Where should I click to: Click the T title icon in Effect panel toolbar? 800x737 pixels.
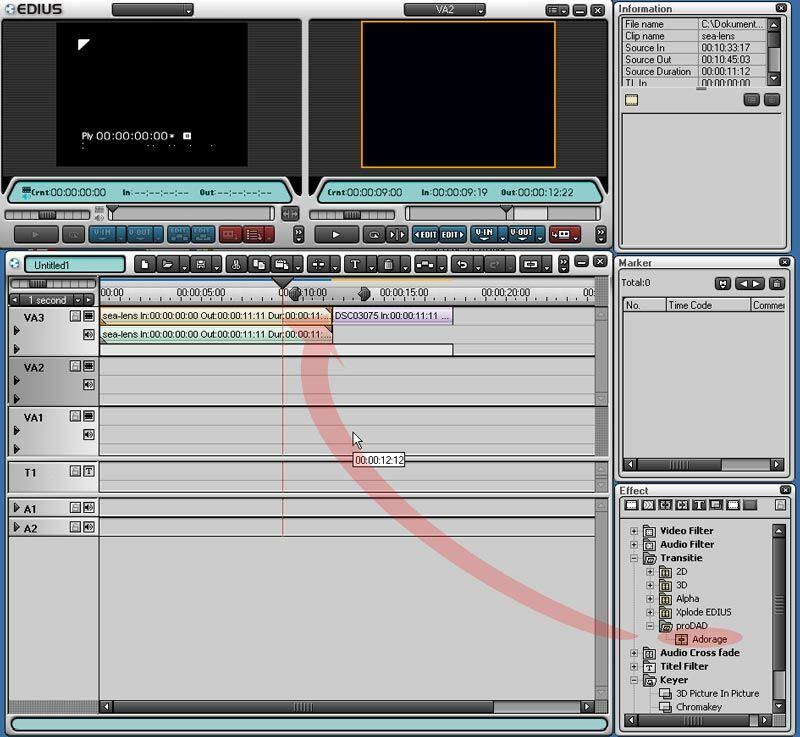tap(699, 505)
